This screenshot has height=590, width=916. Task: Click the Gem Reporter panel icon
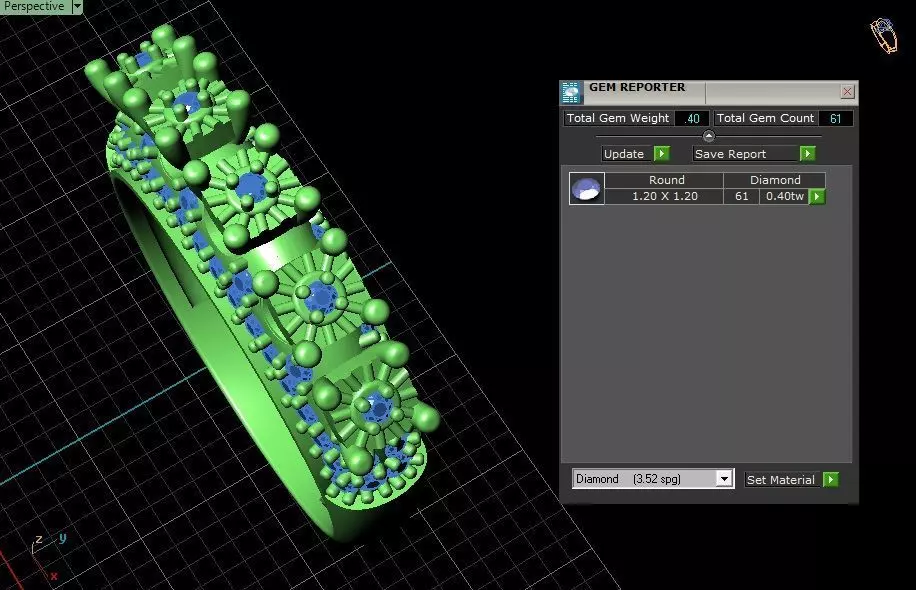point(571,92)
